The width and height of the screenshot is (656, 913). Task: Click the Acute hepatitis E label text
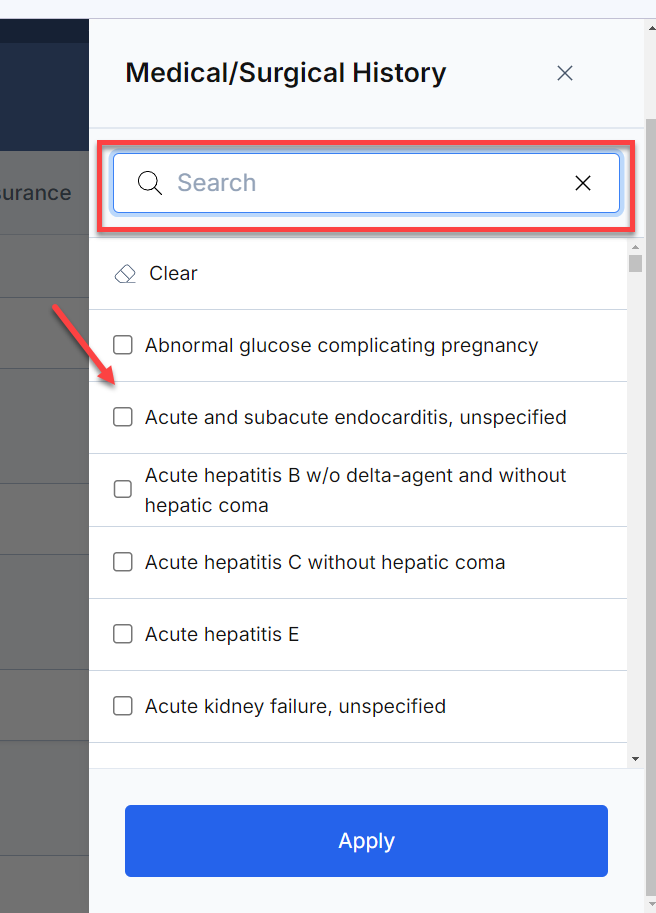coord(222,634)
